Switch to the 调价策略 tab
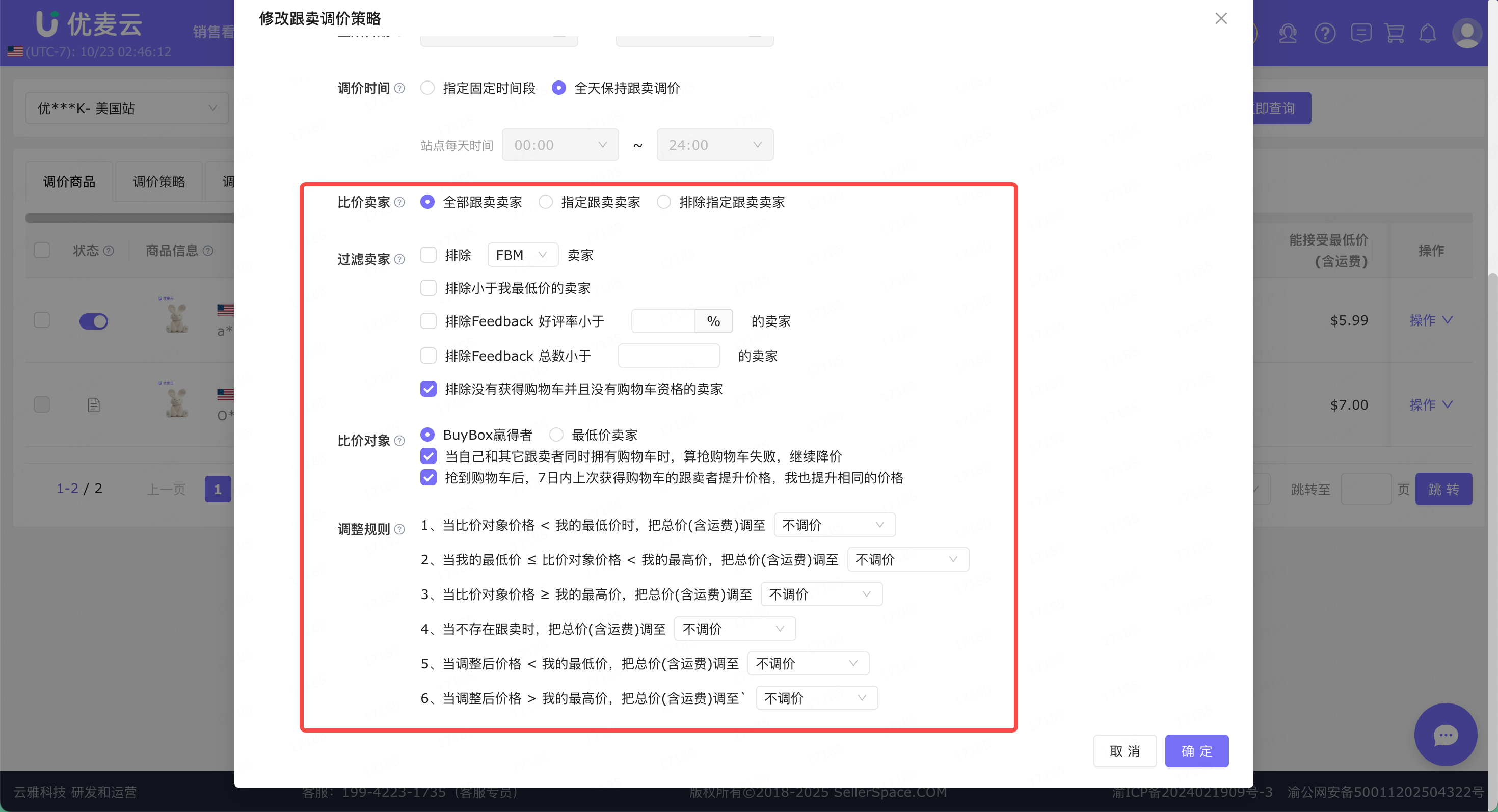The width and height of the screenshot is (1498, 812). pyautogui.click(x=159, y=182)
